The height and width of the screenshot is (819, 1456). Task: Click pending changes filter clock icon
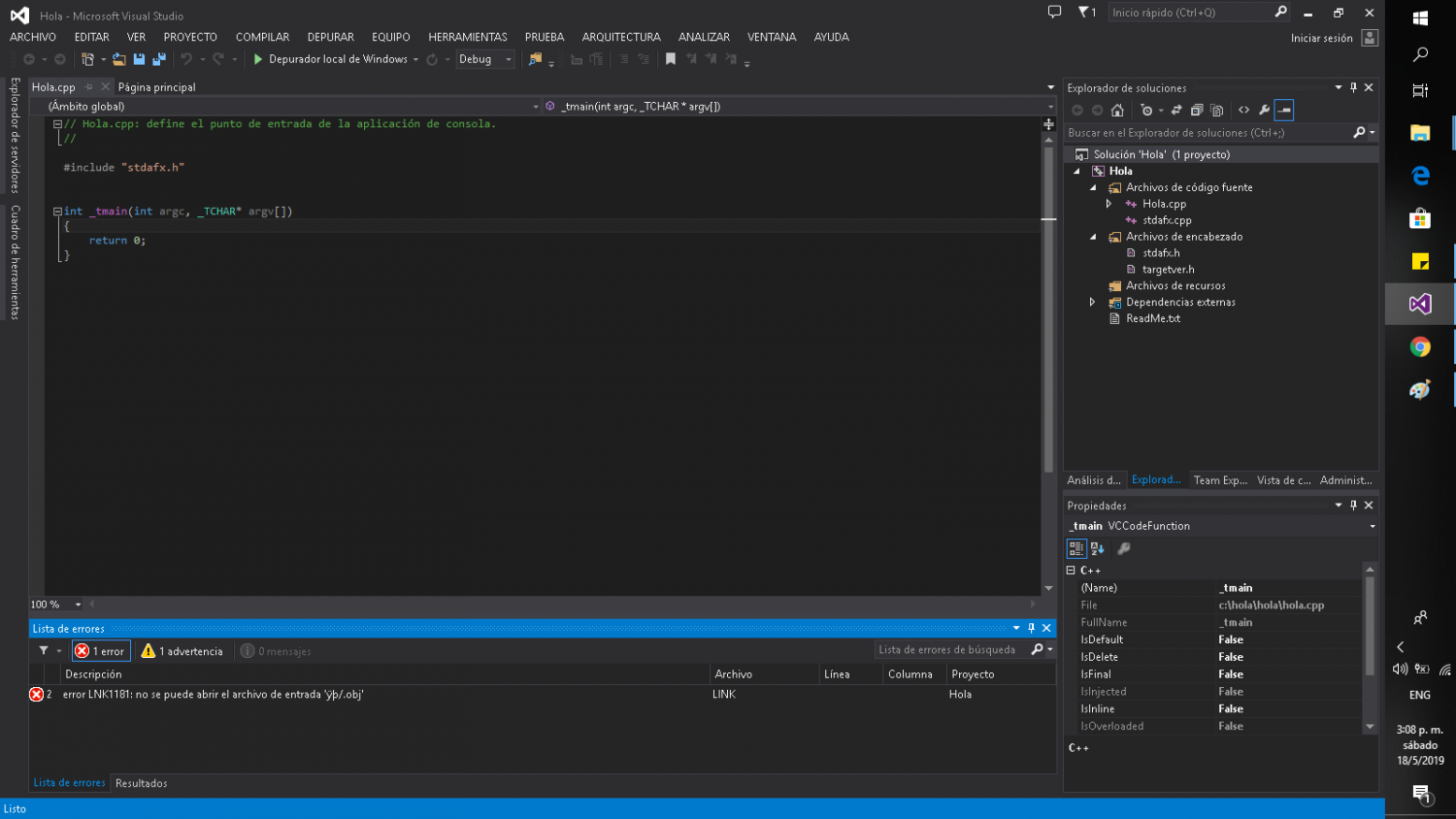tap(1147, 110)
